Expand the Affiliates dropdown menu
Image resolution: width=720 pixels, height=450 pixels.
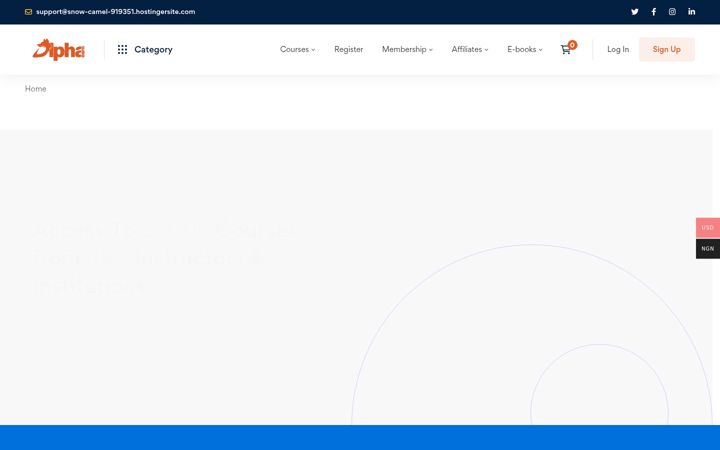point(470,49)
